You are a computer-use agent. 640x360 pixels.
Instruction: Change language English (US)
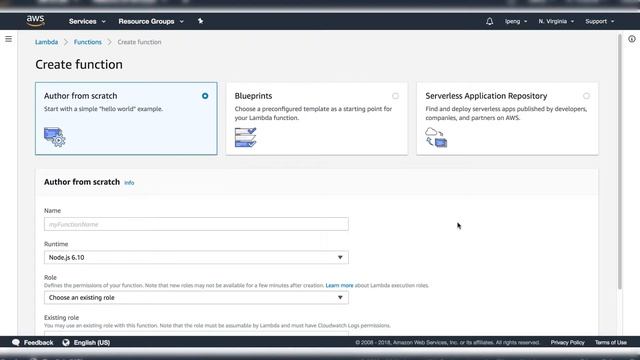pos(92,342)
